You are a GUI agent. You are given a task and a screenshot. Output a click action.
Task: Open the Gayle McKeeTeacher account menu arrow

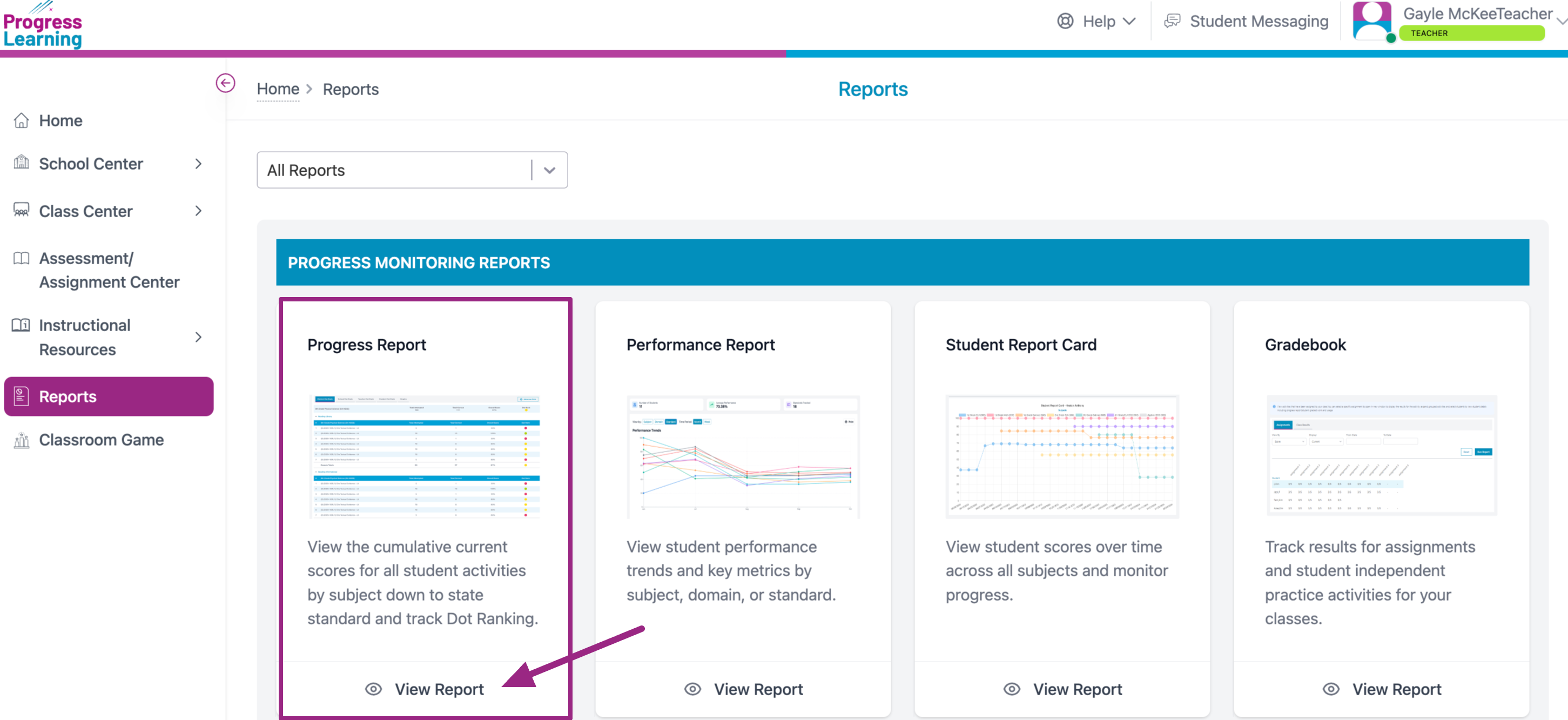click(x=1562, y=20)
